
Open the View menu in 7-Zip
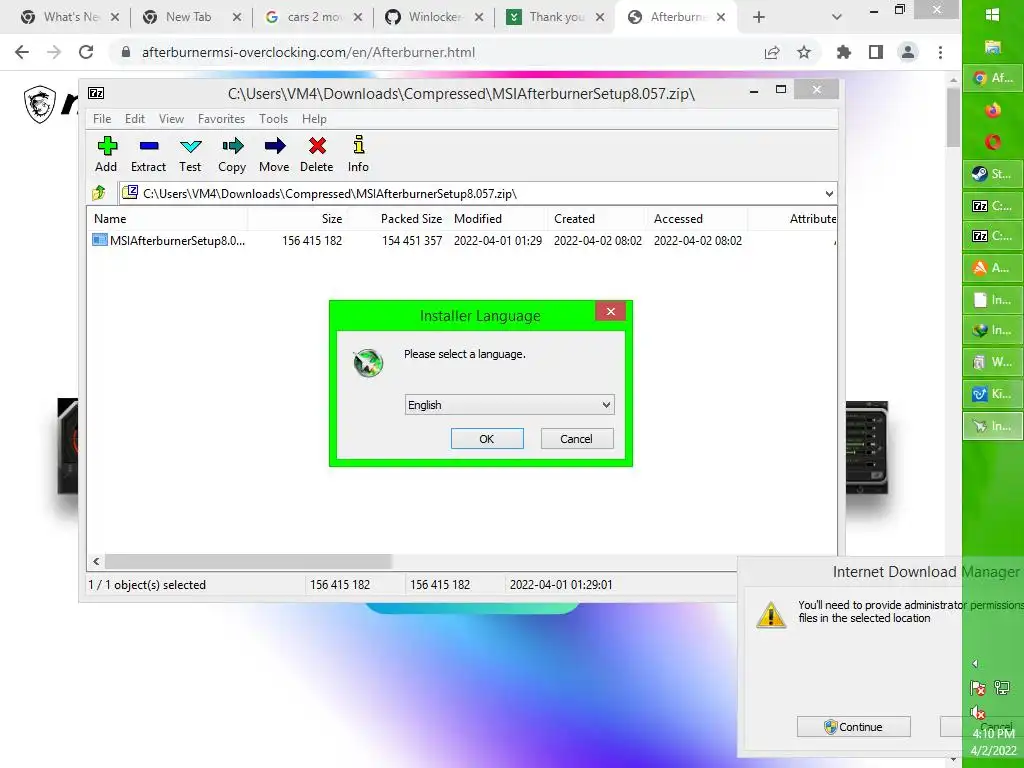pyautogui.click(x=171, y=119)
